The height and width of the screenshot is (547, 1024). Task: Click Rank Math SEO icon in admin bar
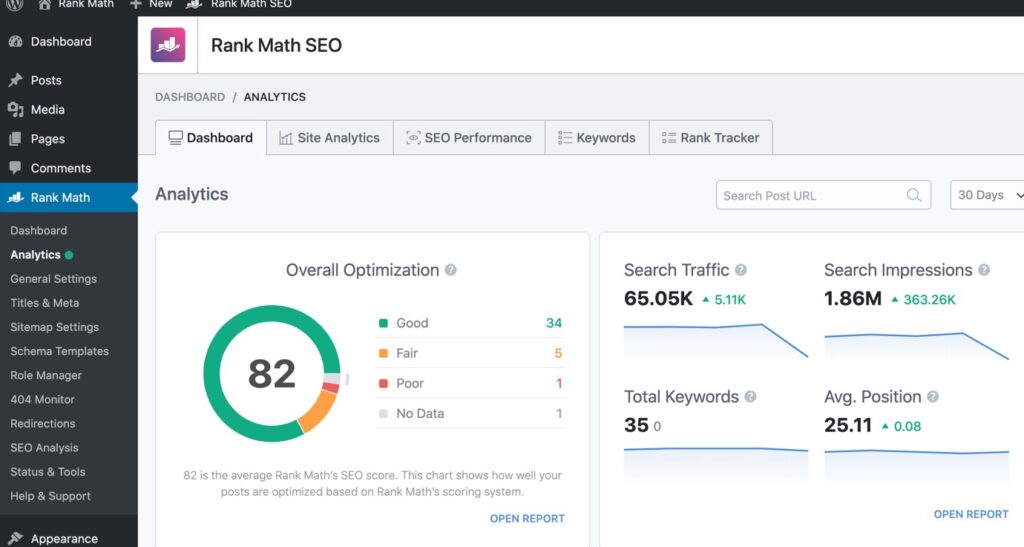pos(194,5)
